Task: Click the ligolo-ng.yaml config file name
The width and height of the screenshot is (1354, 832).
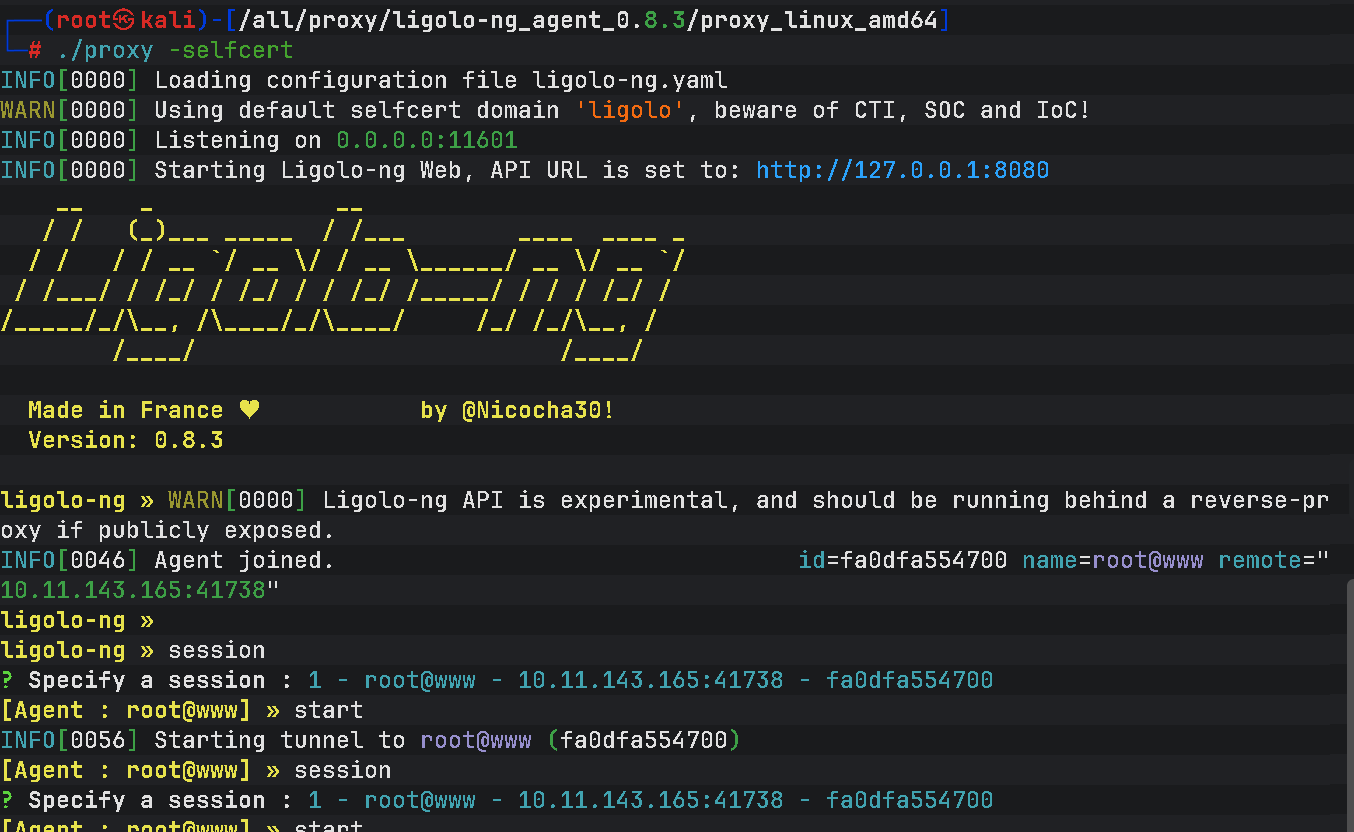Action: (x=630, y=80)
